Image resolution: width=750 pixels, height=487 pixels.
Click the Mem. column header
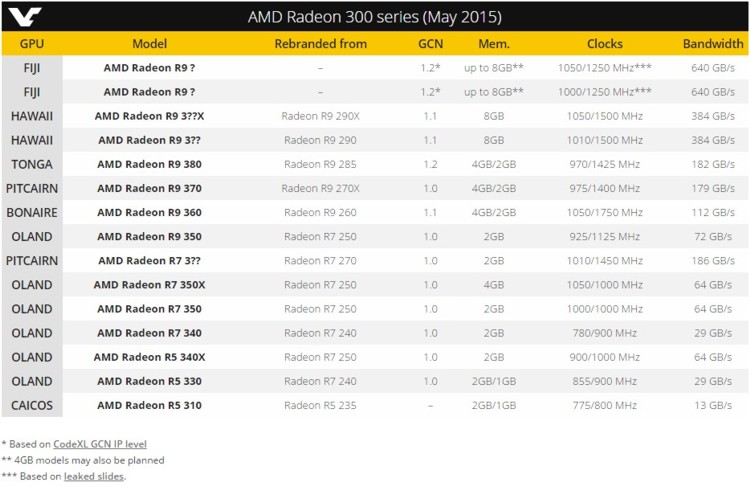(x=494, y=44)
